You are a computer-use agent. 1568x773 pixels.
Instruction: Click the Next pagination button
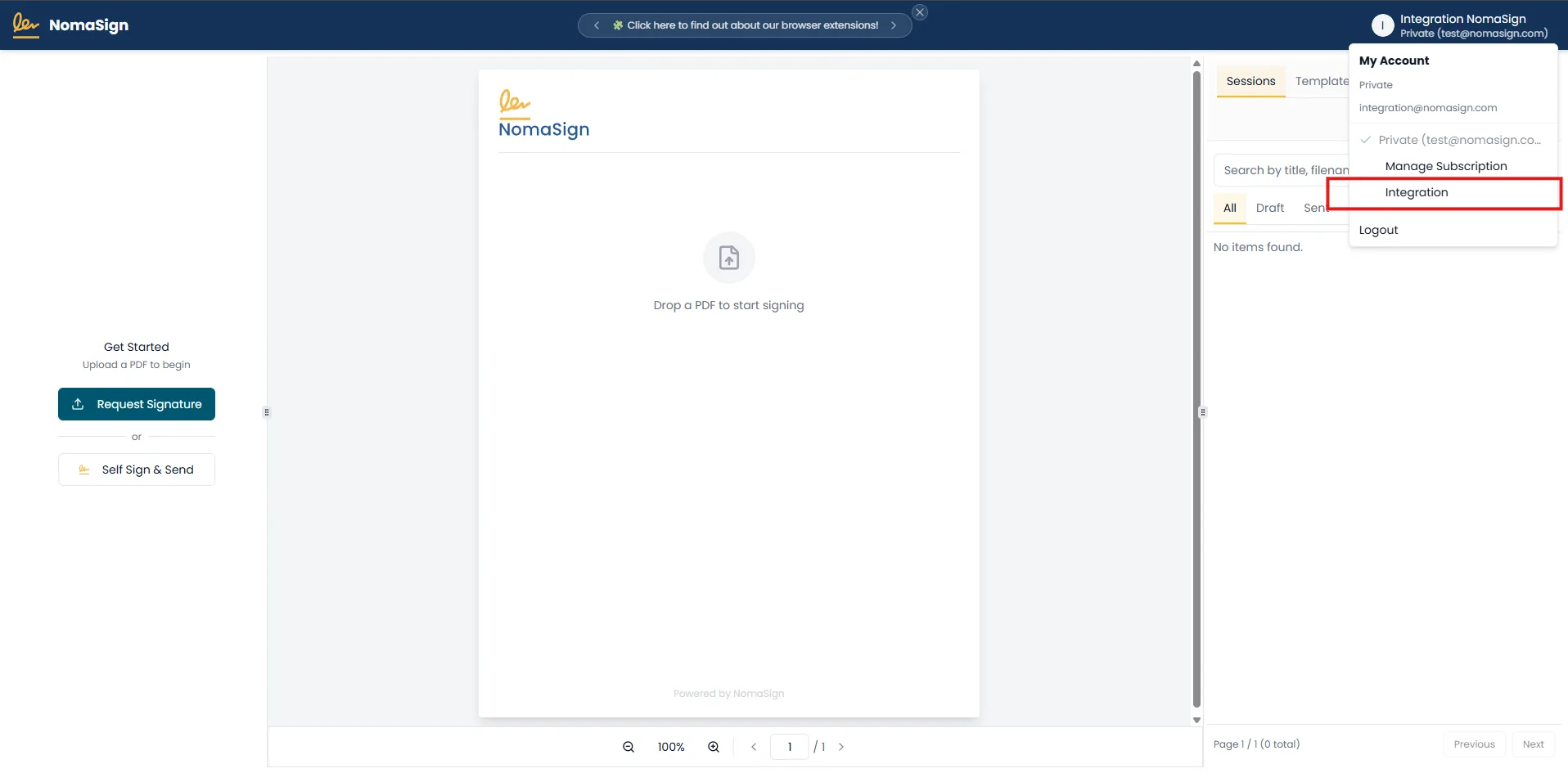1533,744
